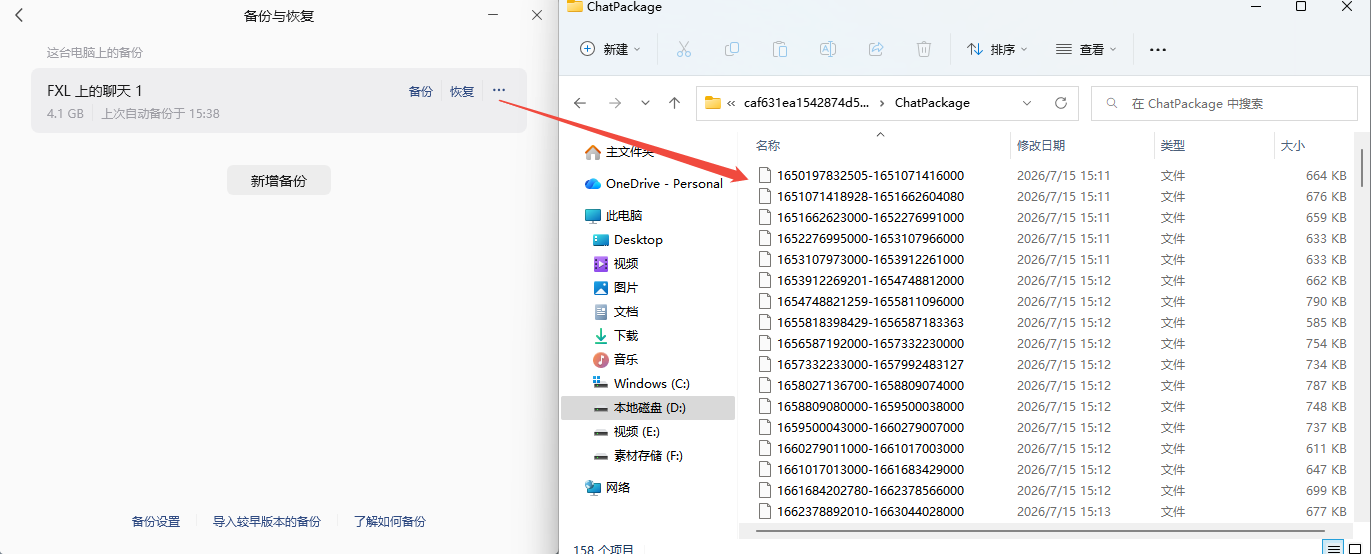This screenshot has width=1371, height=554.
Task: Open the Music library in sidebar
Action: pyautogui.click(x=616, y=360)
